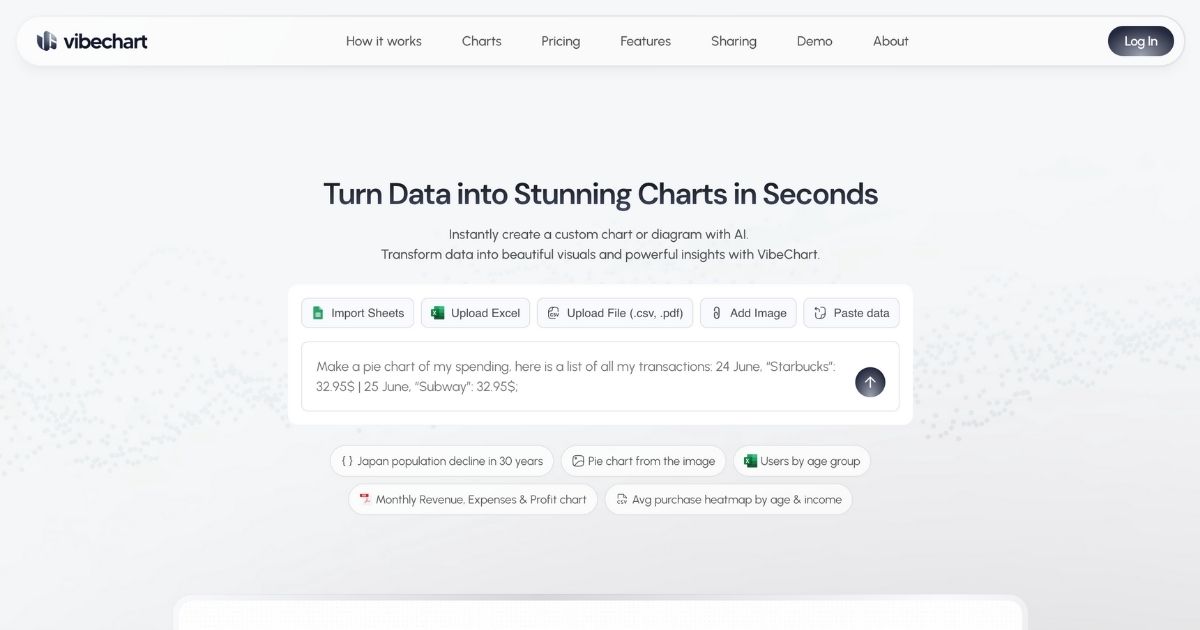Viewport: 1200px width, 630px height.
Task: Submit the prompt with the arrow button
Action: click(x=869, y=381)
